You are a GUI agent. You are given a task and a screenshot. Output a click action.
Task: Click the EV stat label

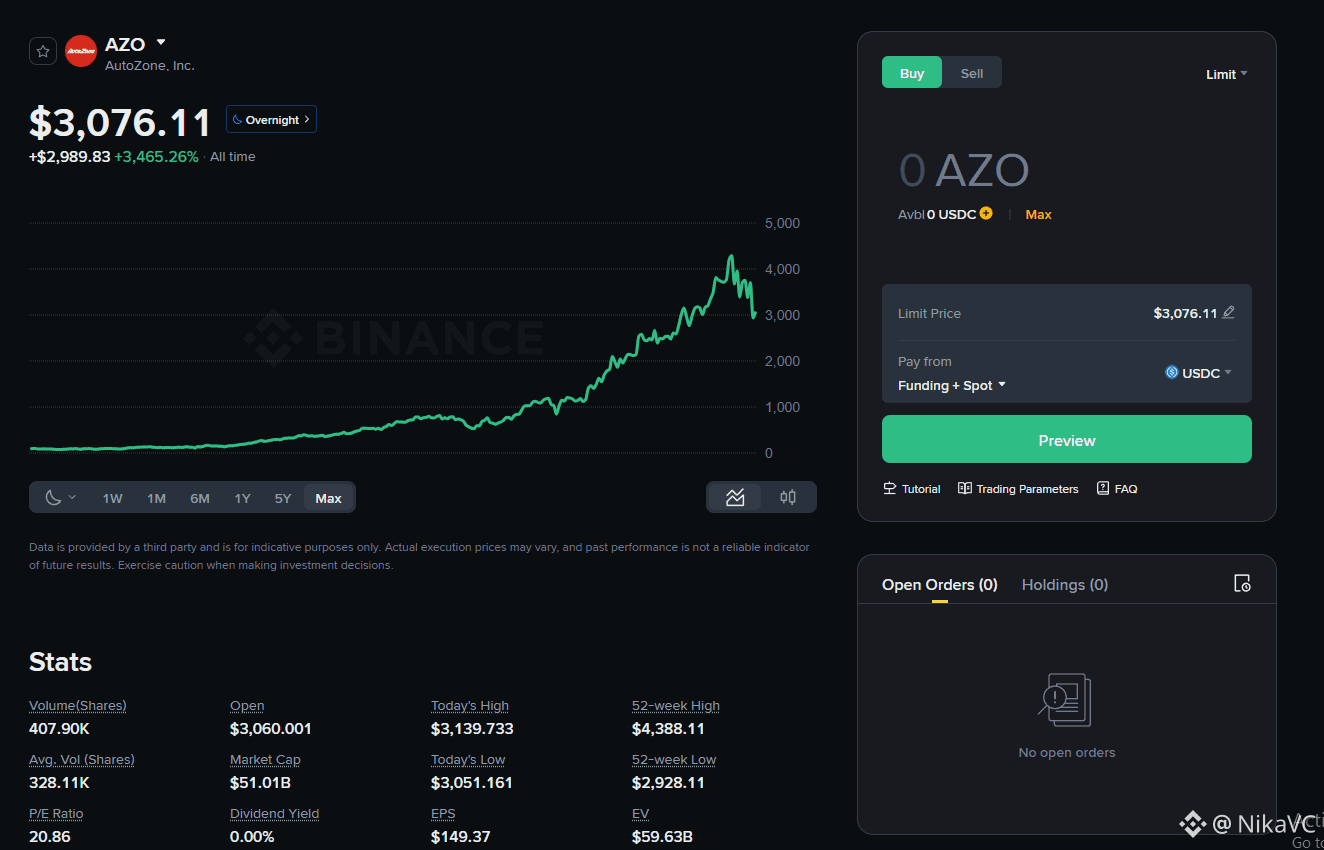[x=641, y=813]
